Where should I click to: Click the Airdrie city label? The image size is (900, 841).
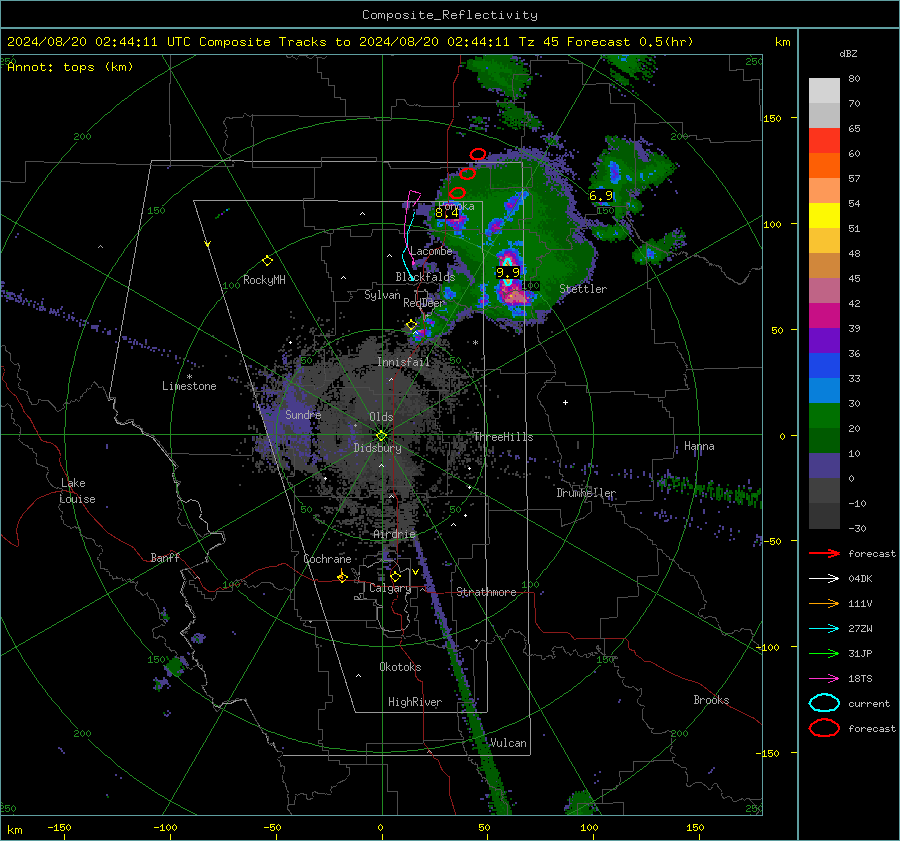[394, 534]
